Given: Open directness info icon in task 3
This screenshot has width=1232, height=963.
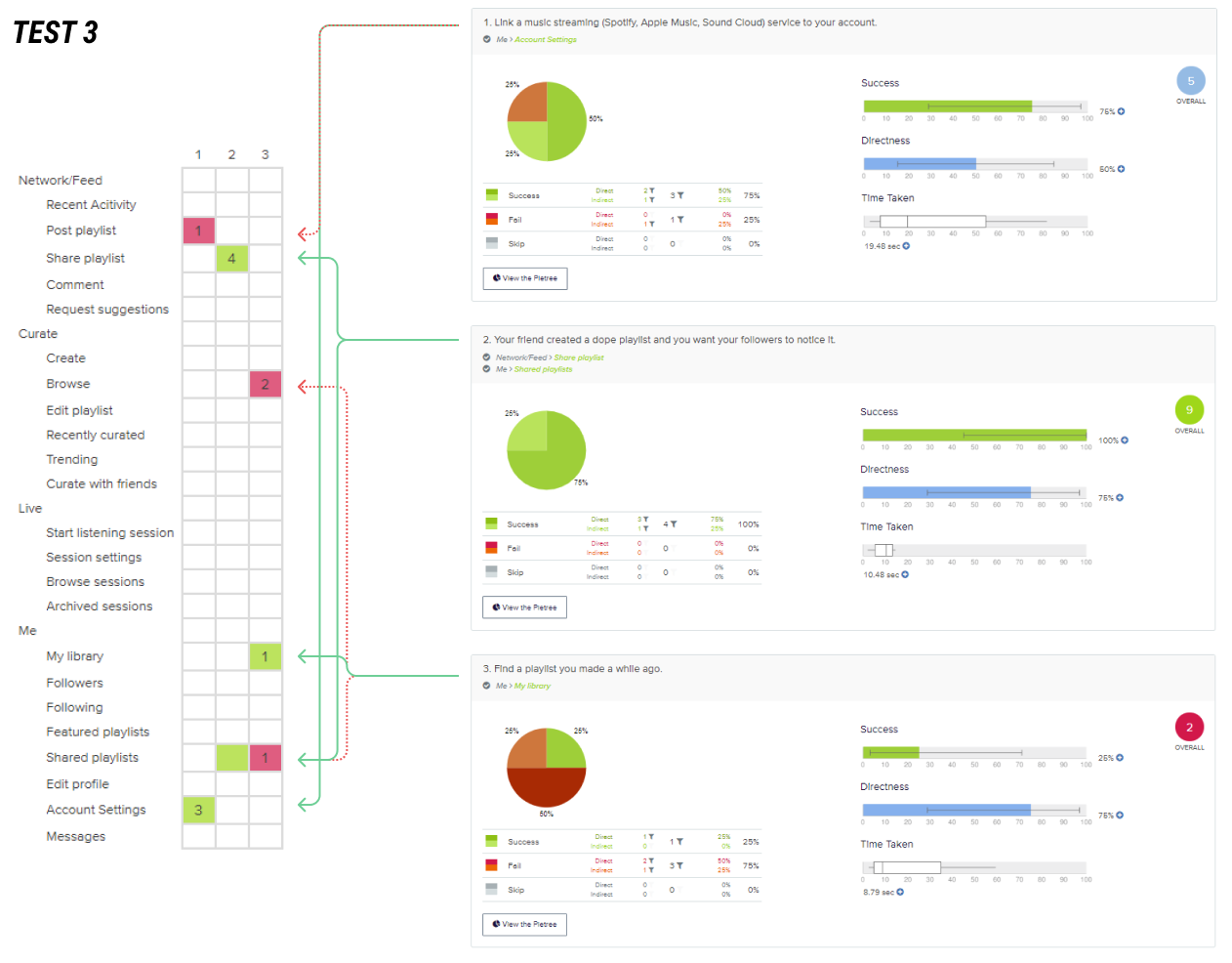Looking at the screenshot, I should 1120,815.
